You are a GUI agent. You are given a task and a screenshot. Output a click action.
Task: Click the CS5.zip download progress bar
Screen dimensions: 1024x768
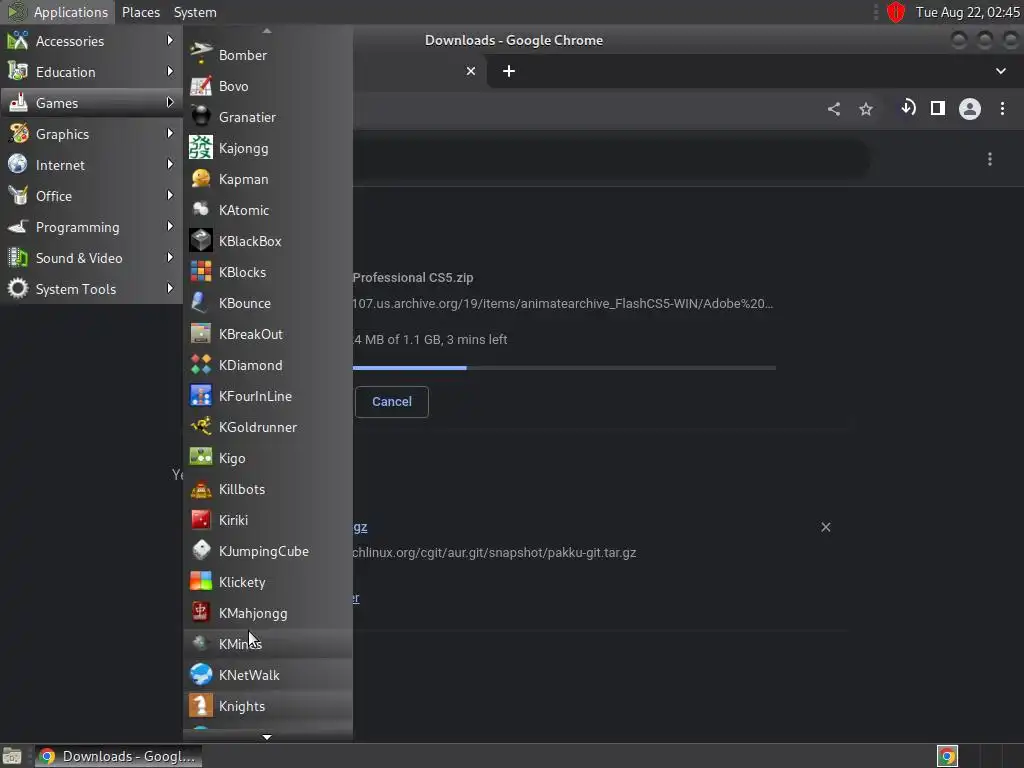[x=564, y=368]
